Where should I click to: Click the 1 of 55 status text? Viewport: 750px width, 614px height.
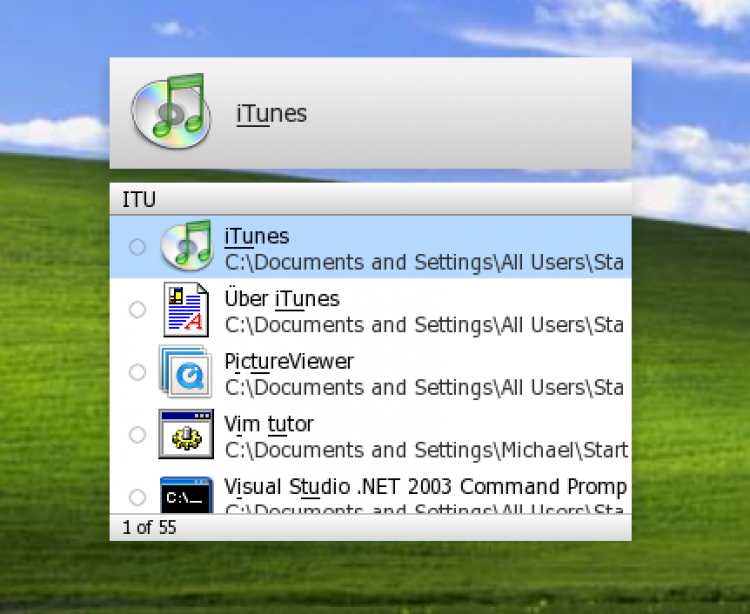coord(149,527)
